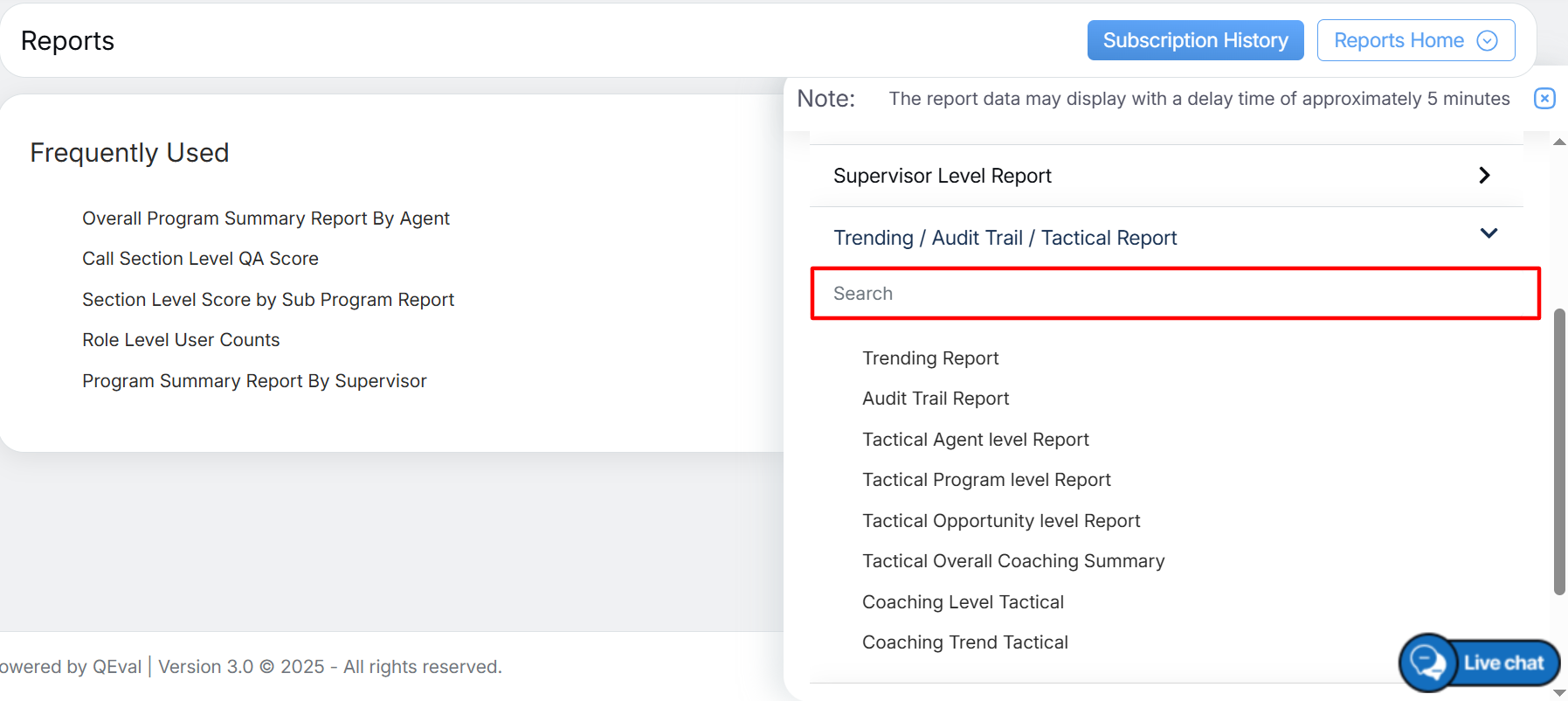Collapse Trending / Audit Trail / Tactical Report
Image resolution: width=1568 pixels, height=701 pixels.
click(x=1489, y=234)
